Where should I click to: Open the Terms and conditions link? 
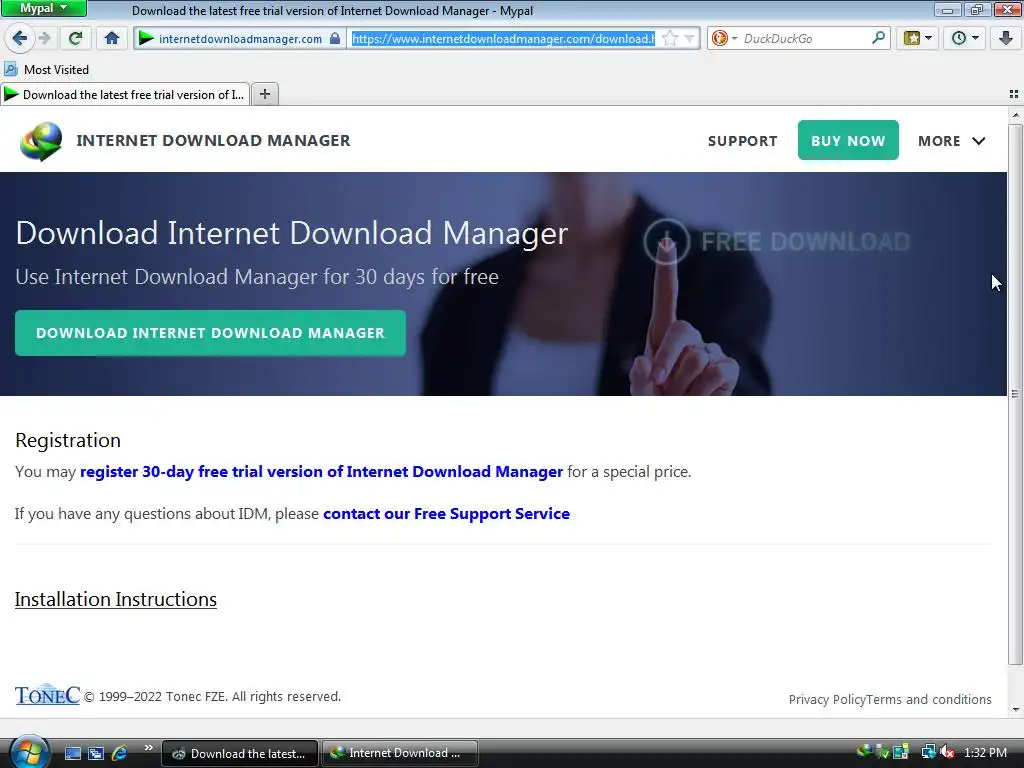pos(929,699)
